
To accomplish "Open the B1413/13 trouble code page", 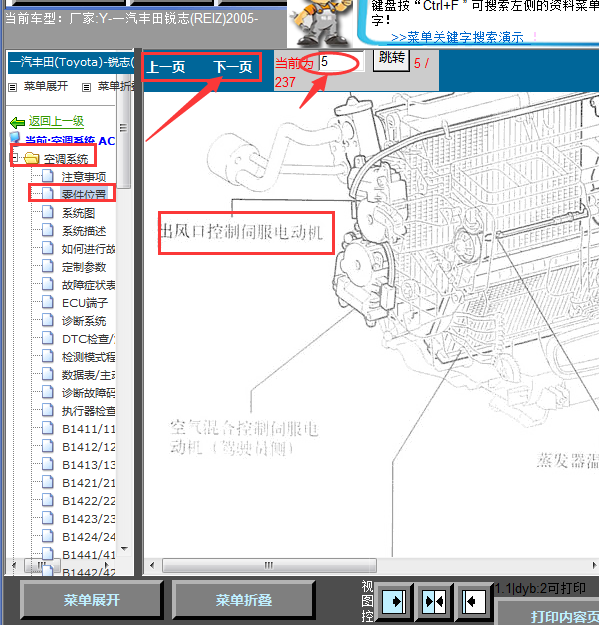I will click(88, 465).
